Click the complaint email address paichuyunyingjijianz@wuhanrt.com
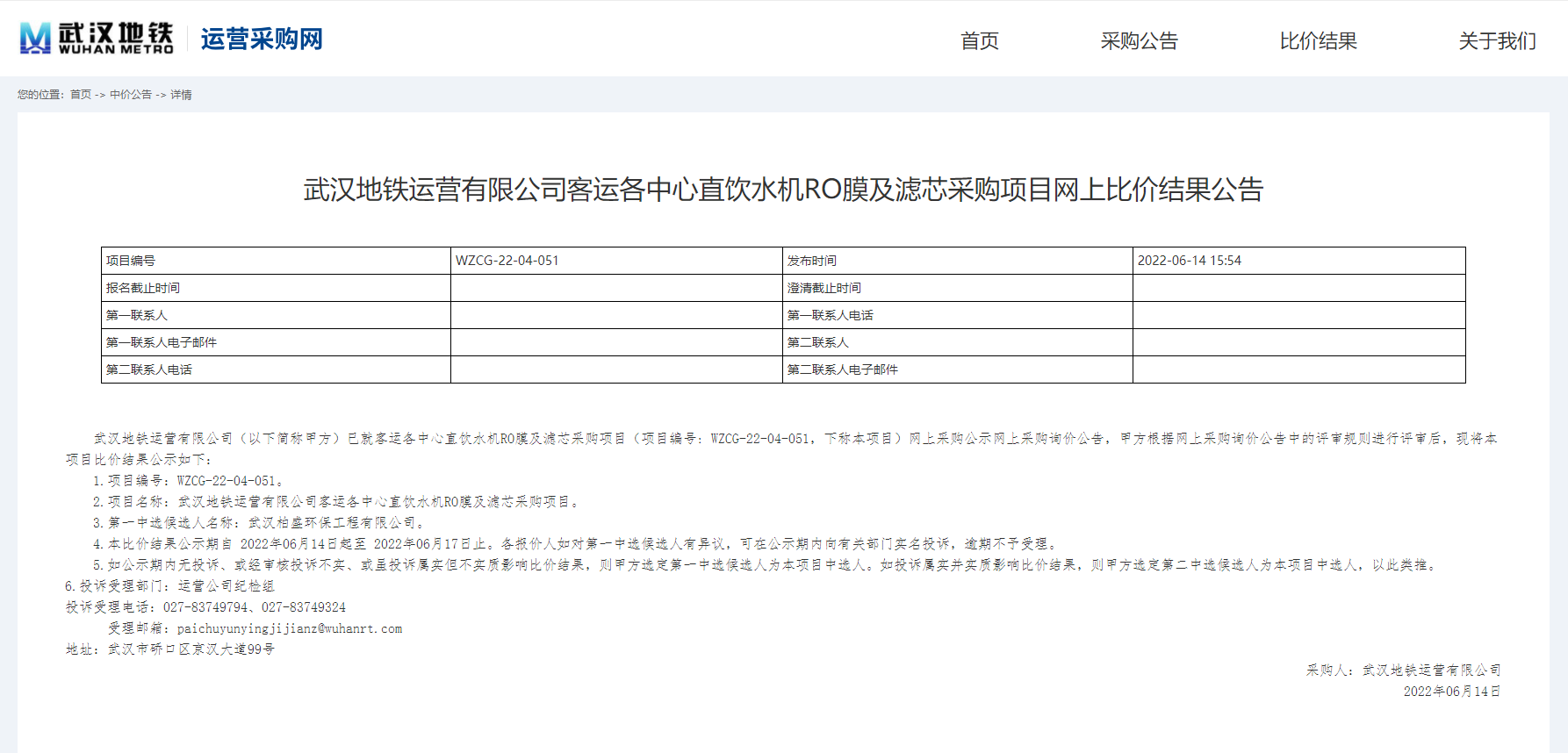 (289, 628)
